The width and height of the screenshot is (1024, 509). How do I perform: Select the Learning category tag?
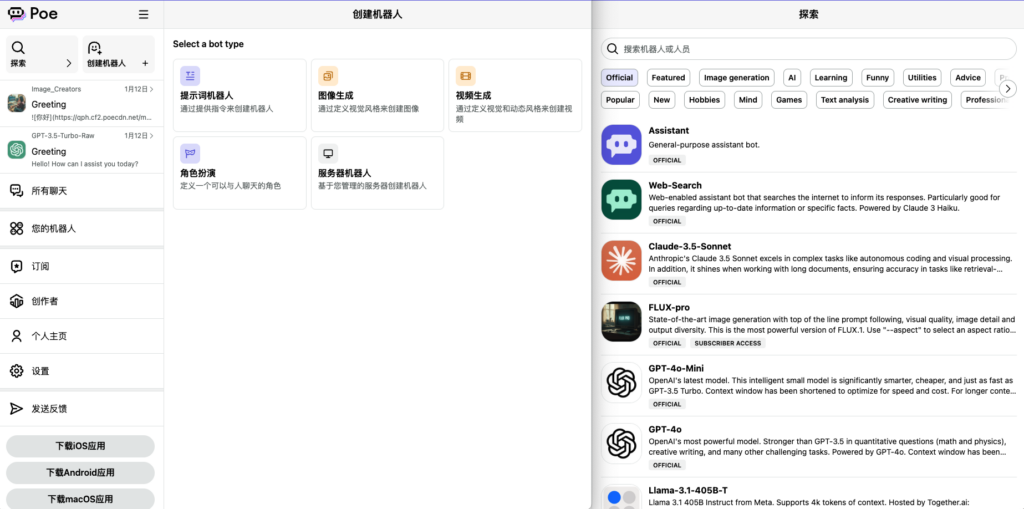point(831,78)
